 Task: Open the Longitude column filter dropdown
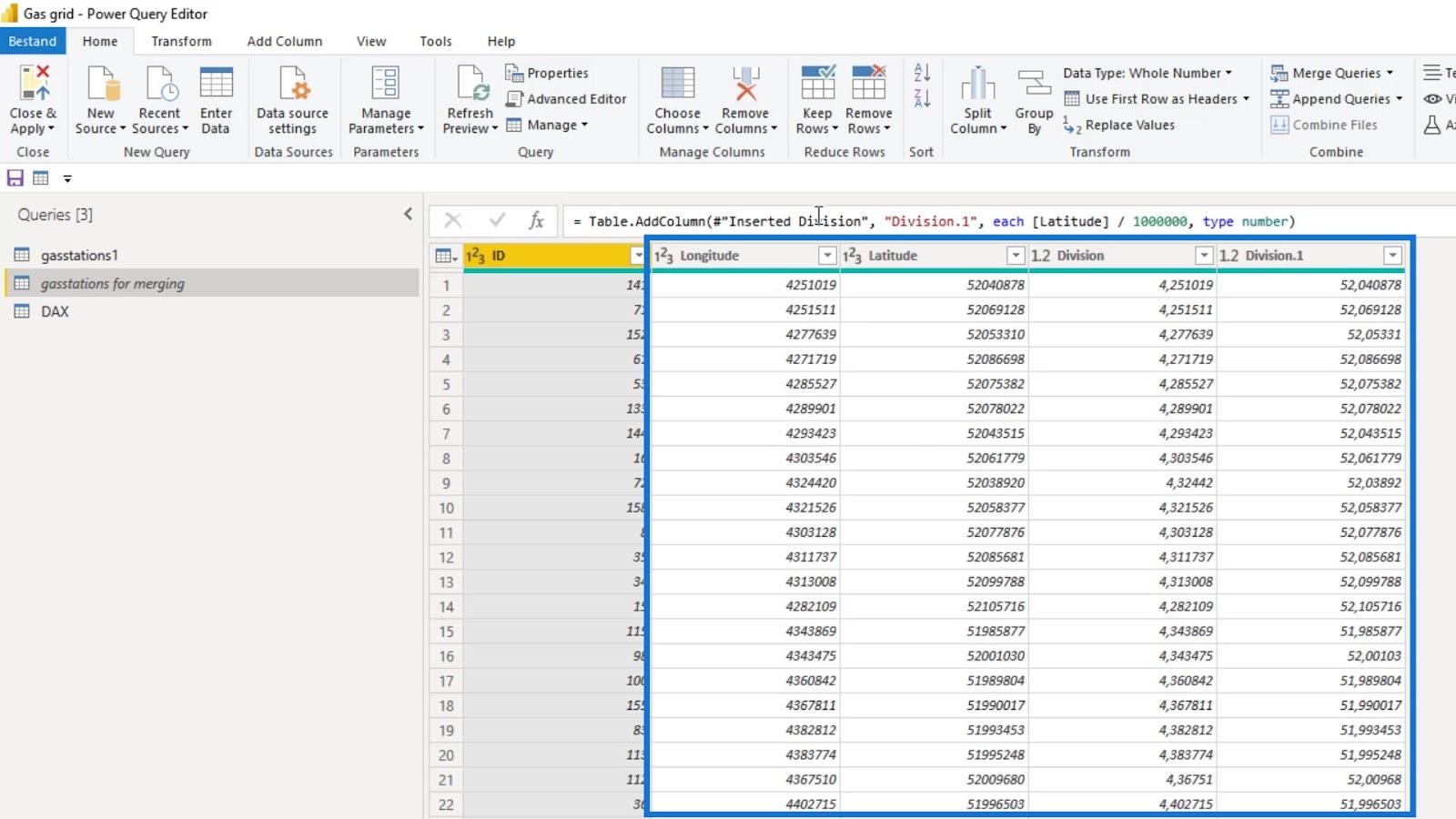(x=827, y=256)
